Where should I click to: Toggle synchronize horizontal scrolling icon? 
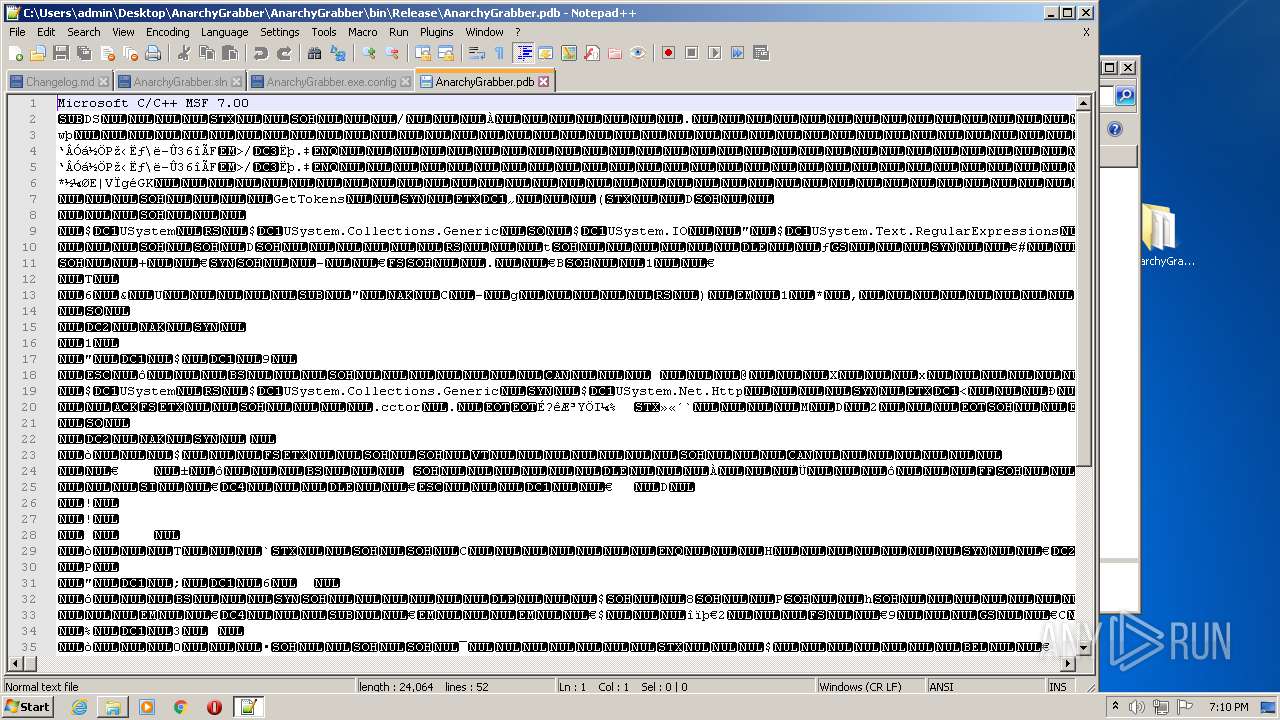[446, 53]
